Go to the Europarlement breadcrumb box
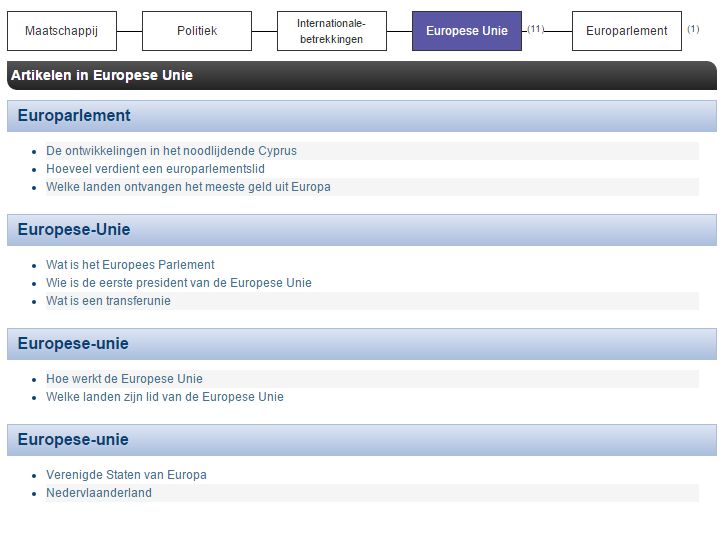 pyautogui.click(x=626, y=31)
